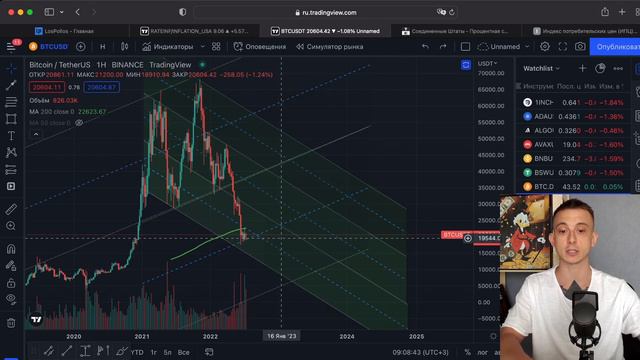Image resolution: width=640 pixels, height=360 pixels.
Task: Select the BTCUSDT Unnamed tab
Action: 325,31
